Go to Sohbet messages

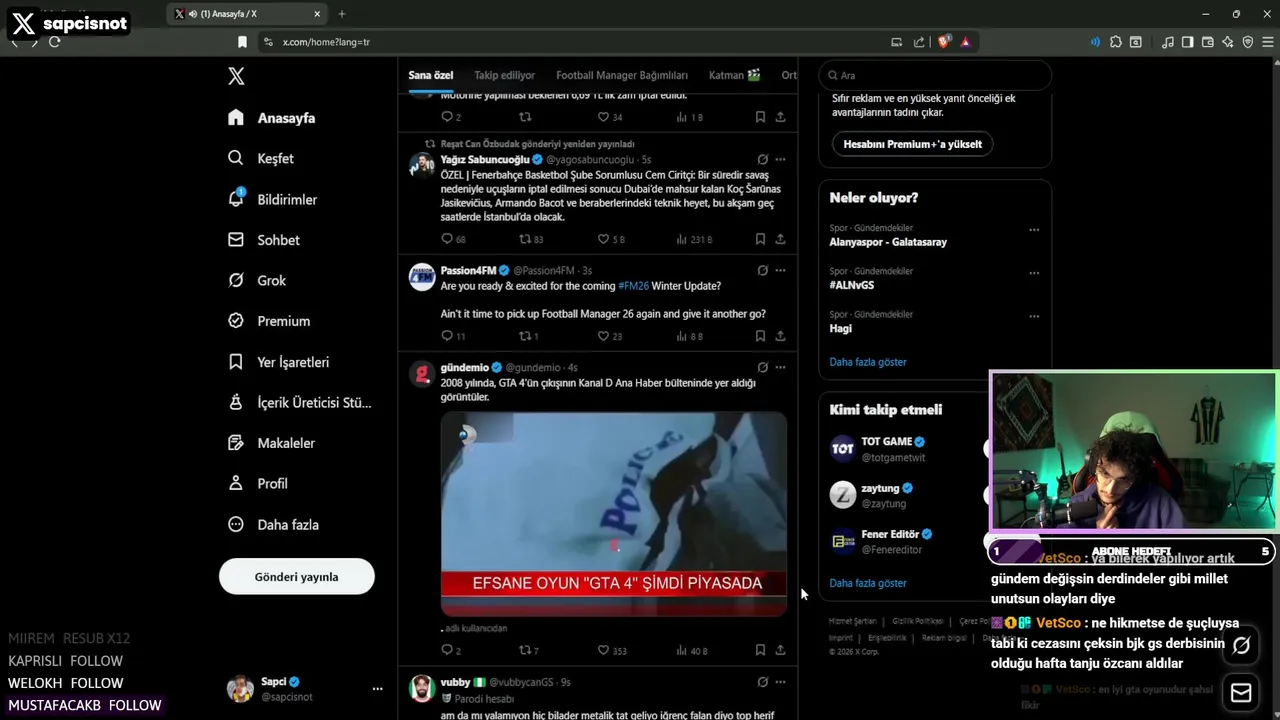pyautogui.click(x=264, y=240)
